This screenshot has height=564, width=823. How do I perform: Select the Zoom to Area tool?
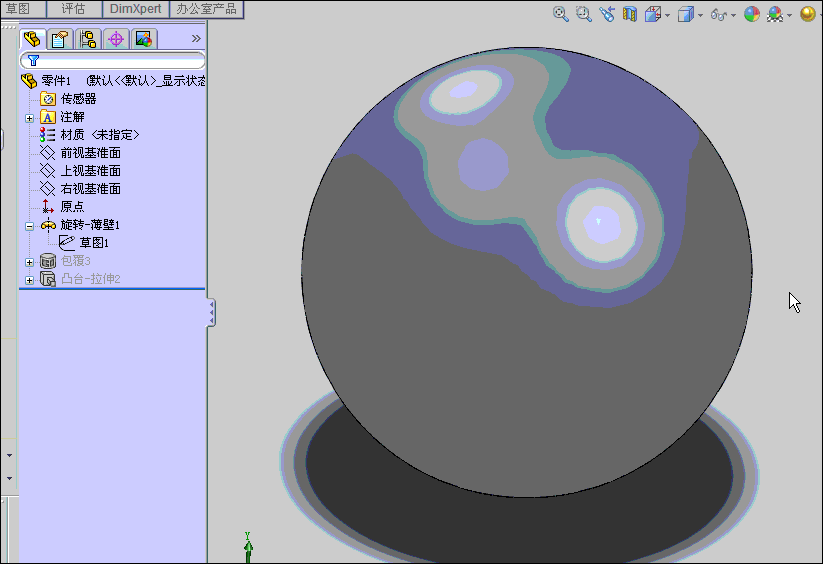(584, 14)
